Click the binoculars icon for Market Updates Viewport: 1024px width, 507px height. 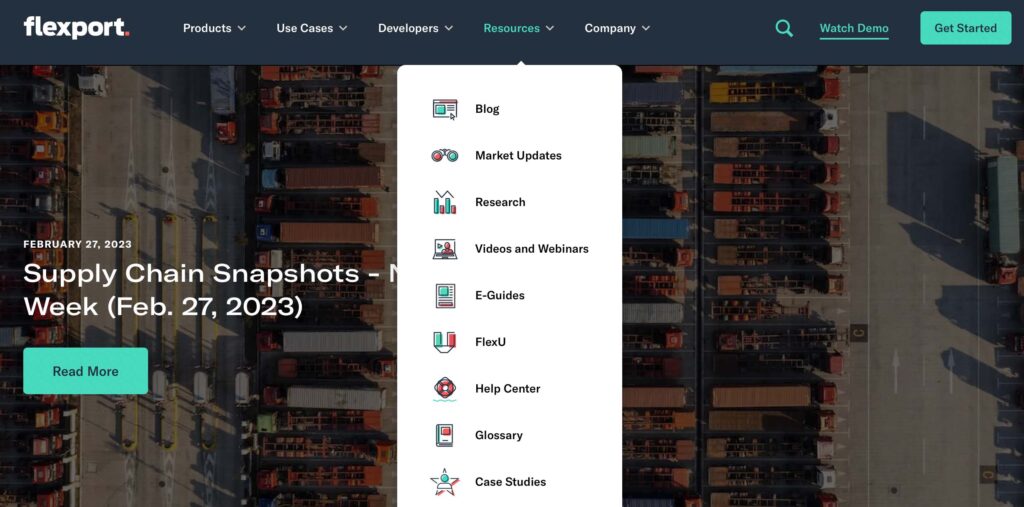pyautogui.click(x=445, y=155)
